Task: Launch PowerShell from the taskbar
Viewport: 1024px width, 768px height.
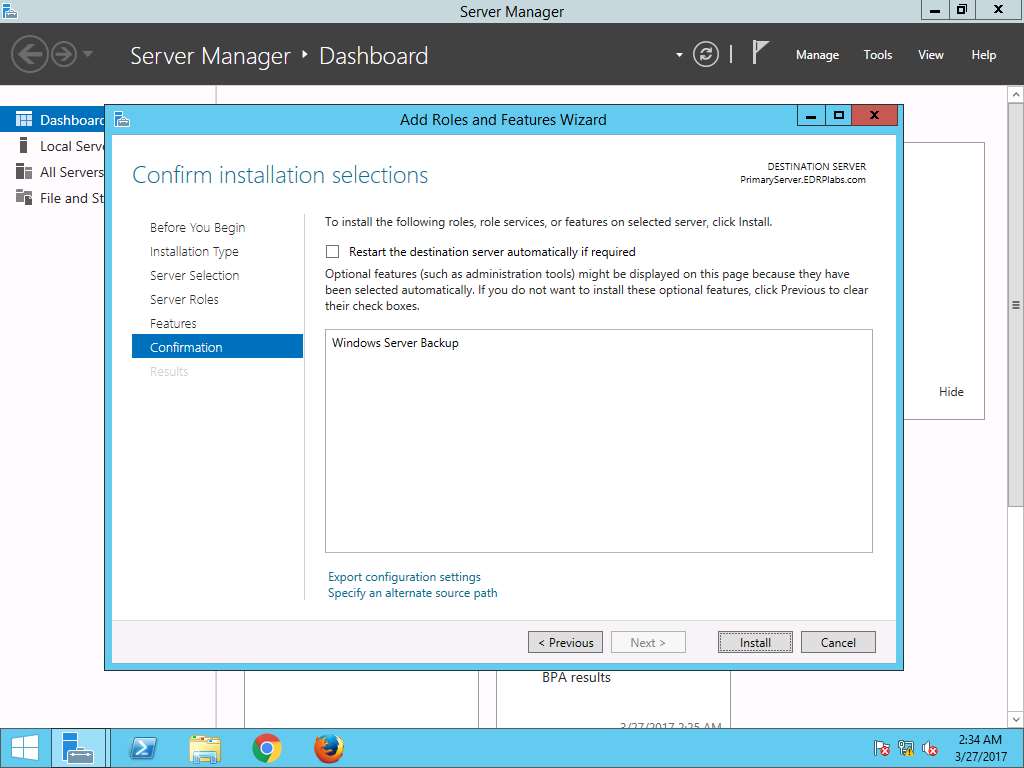Action: pos(143,748)
